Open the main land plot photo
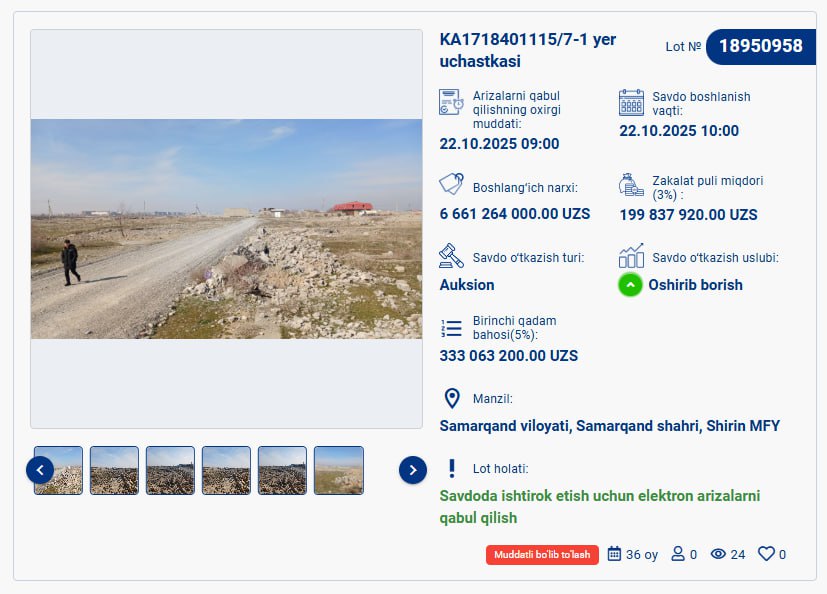The height and width of the screenshot is (594, 827). coord(226,229)
